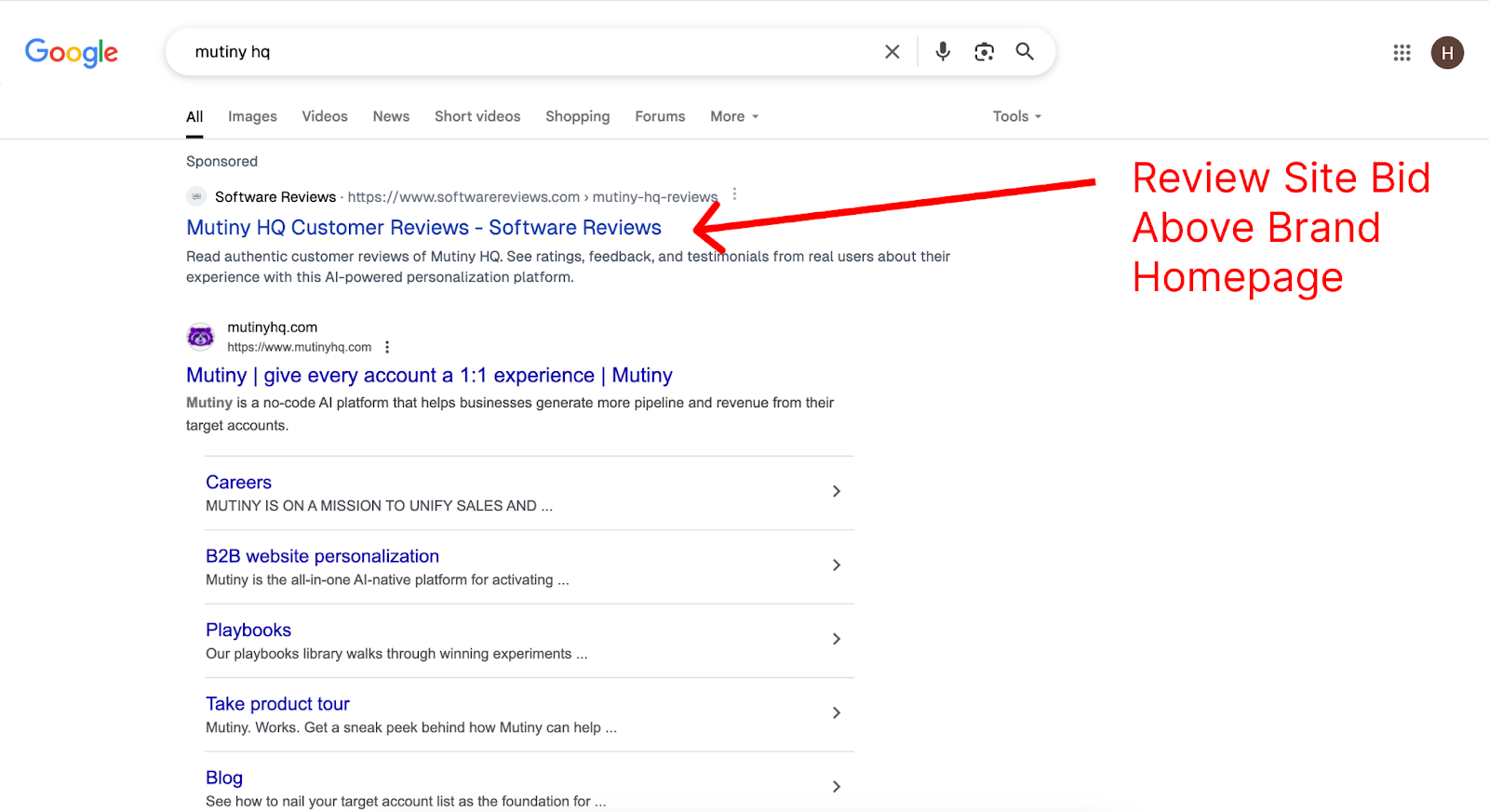1489x812 pixels.
Task: Click the chevron on the Careers row
Action: (x=836, y=491)
